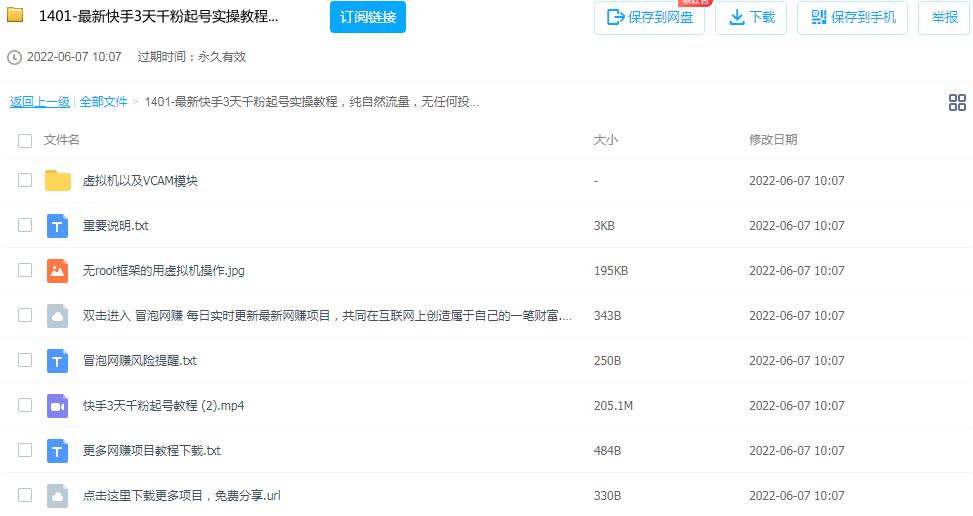This screenshot has height=516, width=973.
Task: Check the box for 冒泡网赚风险提醒.txt
Action: [25, 360]
